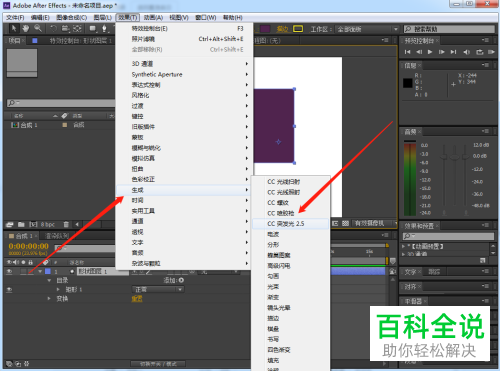The image size is (500, 371).
Task: Select the Pen tool
Action: (104, 29)
